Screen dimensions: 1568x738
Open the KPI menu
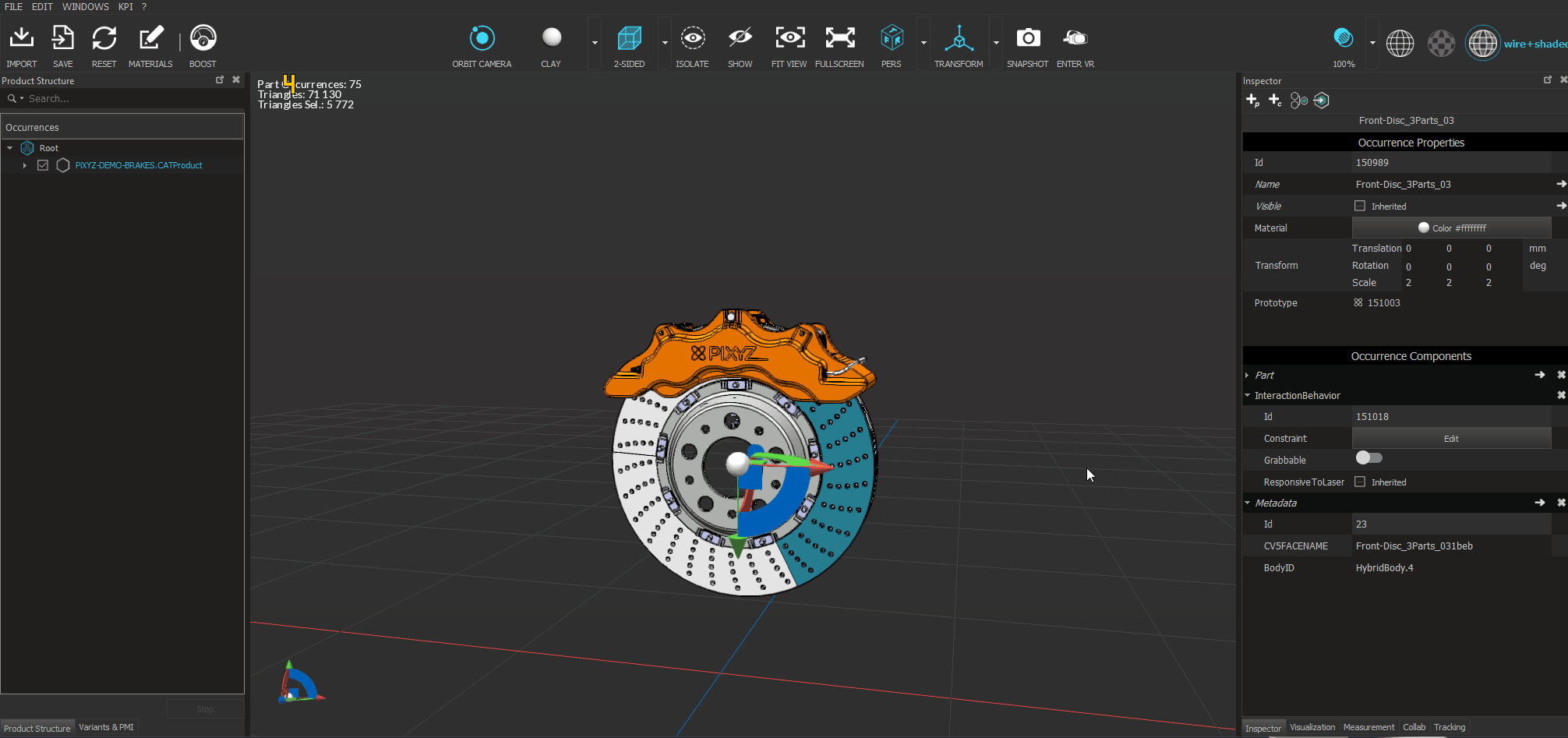click(x=125, y=7)
